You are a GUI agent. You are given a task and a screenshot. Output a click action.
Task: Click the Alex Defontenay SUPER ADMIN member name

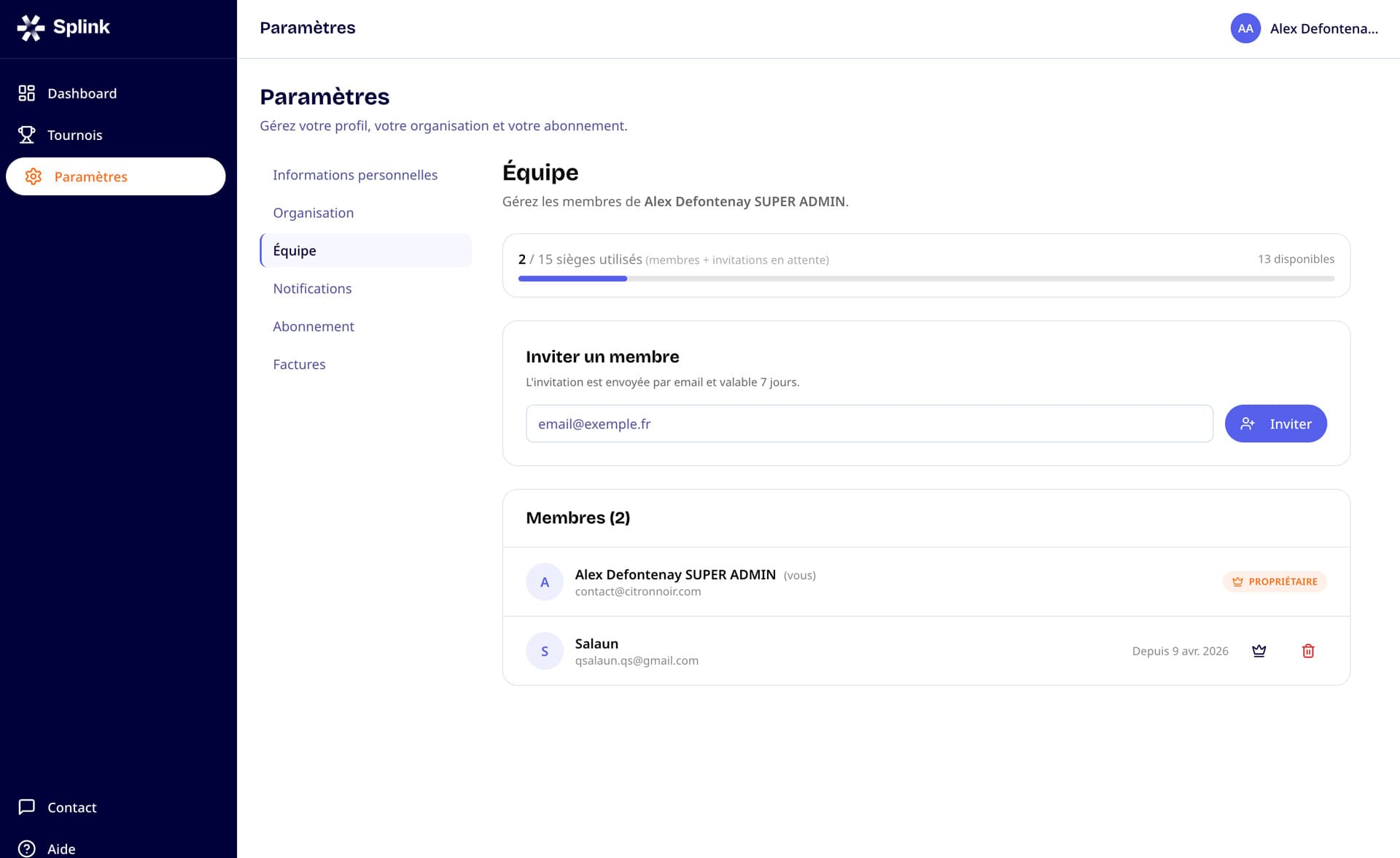pyautogui.click(x=675, y=574)
